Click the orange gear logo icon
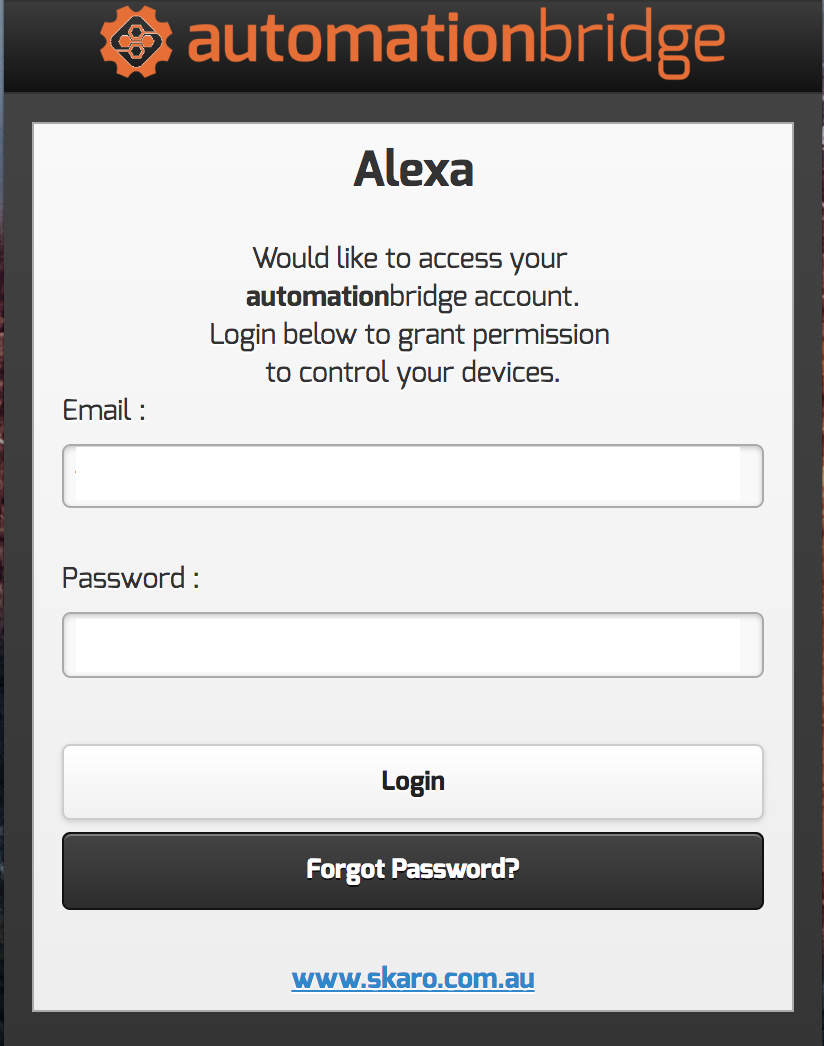 click(137, 41)
